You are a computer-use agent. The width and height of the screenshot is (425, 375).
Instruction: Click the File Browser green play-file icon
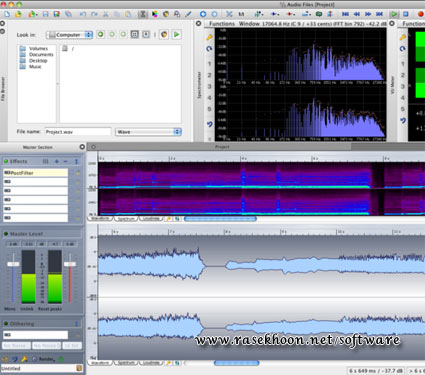(x=176, y=34)
